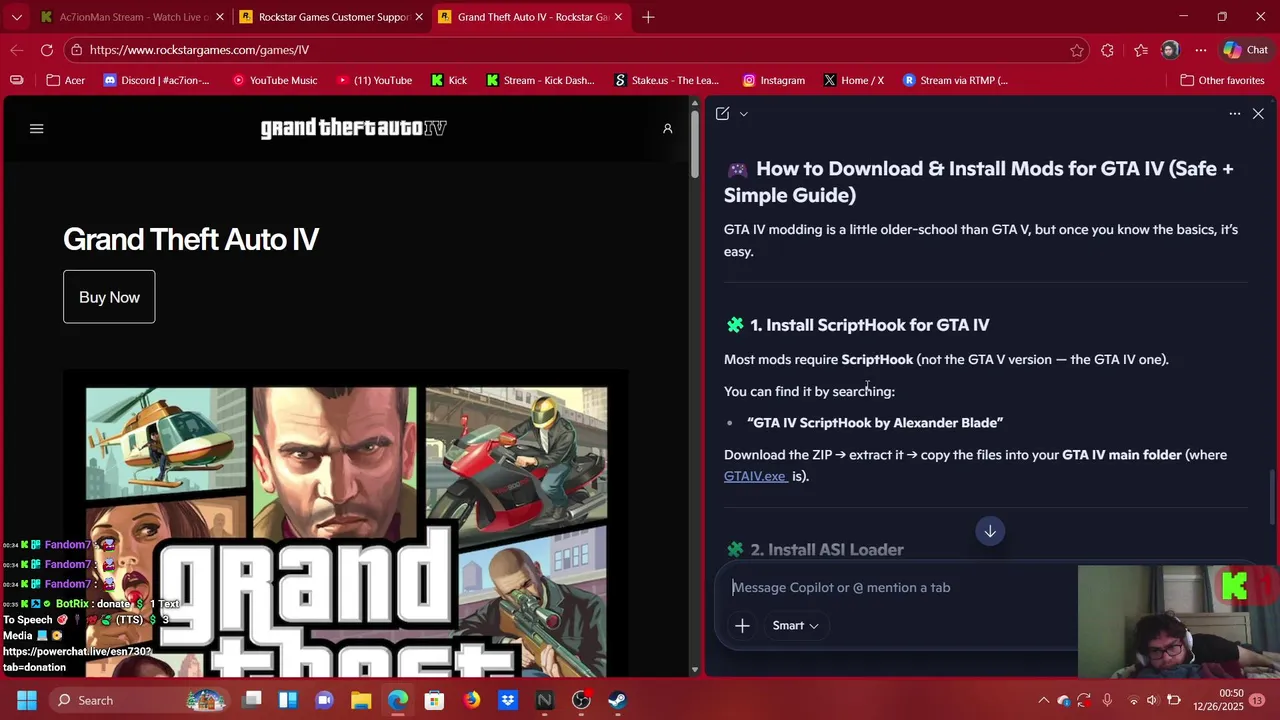Add page to favorites with star icon

click(x=1077, y=50)
